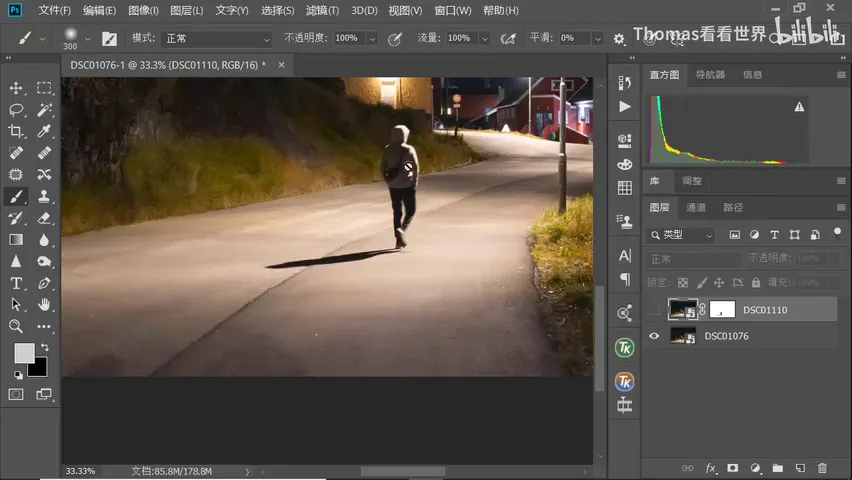The width and height of the screenshot is (852, 480).
Task: Open smoothing options gear
Action: tap(619, 39)
